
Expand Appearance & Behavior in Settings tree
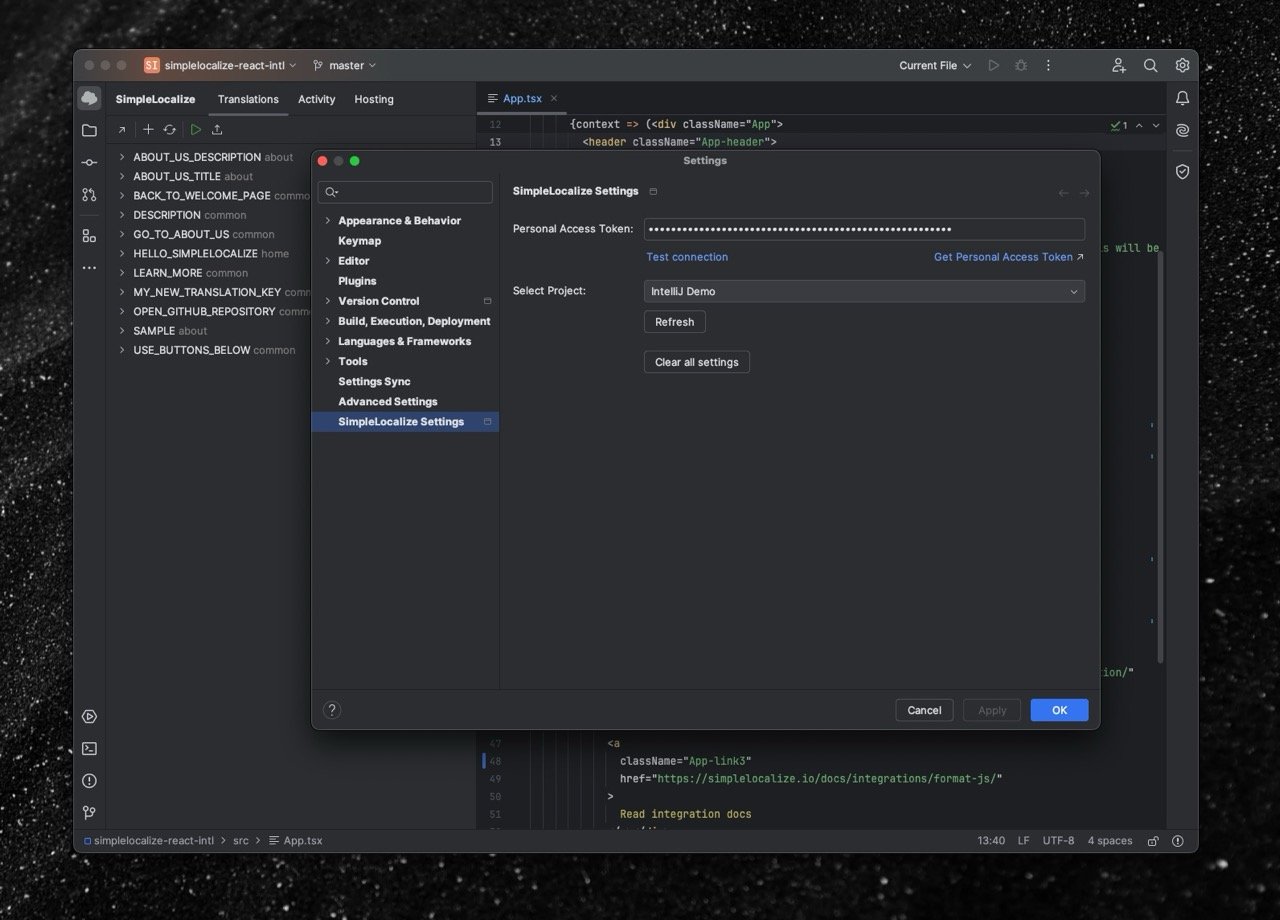[327, 220]
